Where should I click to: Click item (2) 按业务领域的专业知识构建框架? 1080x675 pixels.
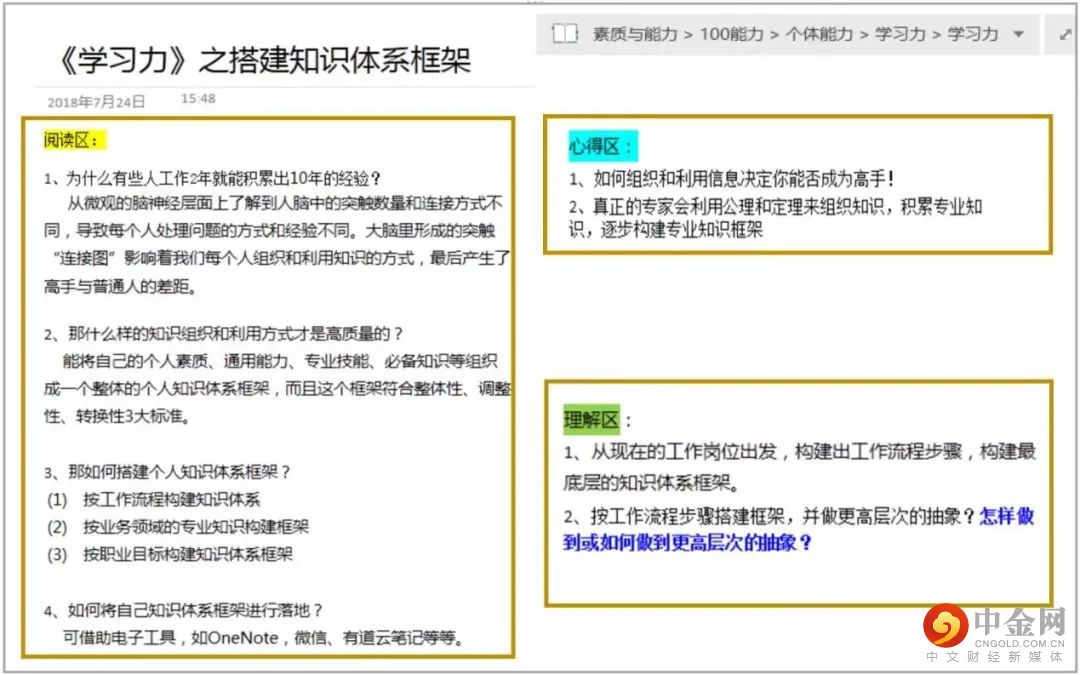(x=178, y=527)
